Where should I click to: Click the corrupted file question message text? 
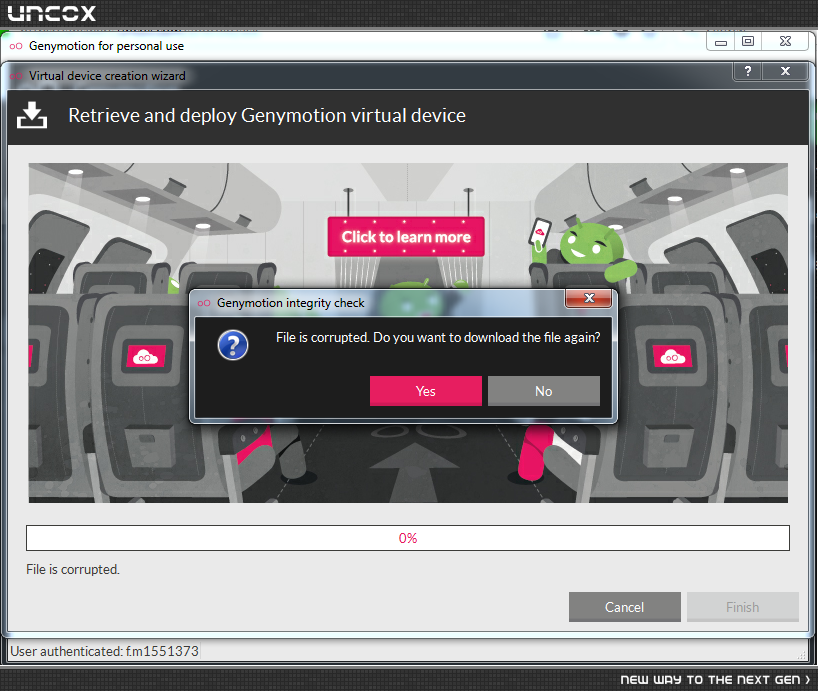click(438, 337)
